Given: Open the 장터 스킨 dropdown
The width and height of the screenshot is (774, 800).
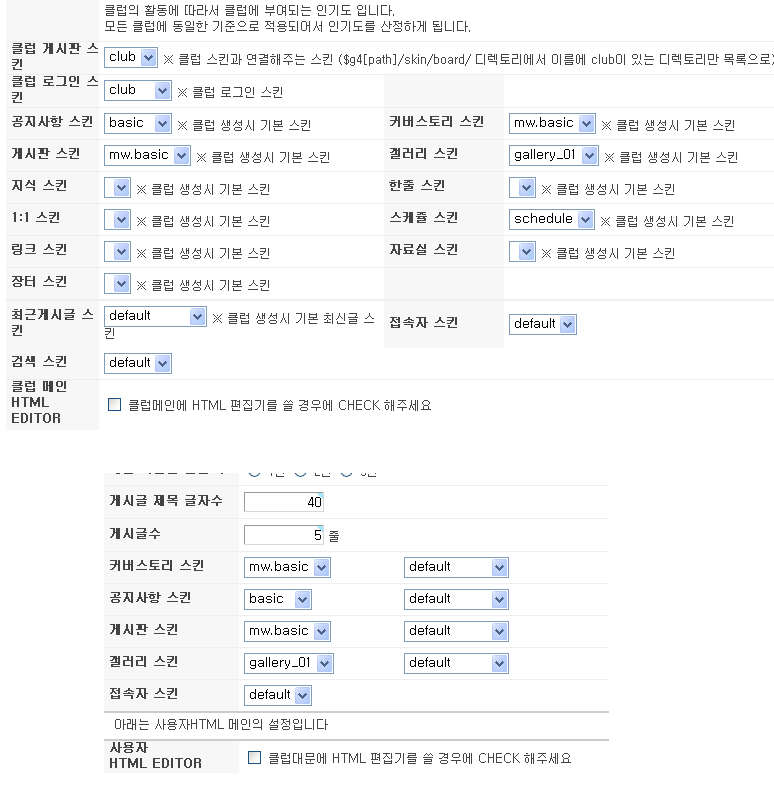Looking at the screenshot, I should 117,284.
